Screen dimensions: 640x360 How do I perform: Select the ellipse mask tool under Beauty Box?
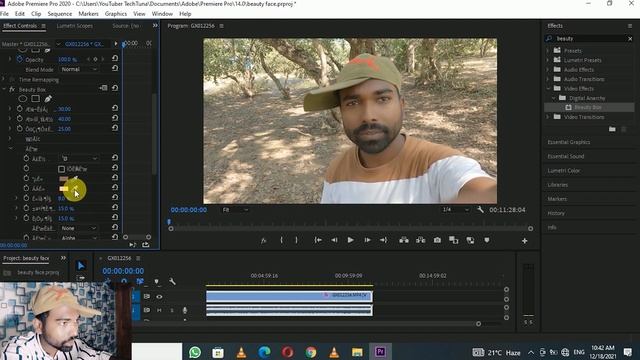(x=22, y=99)
